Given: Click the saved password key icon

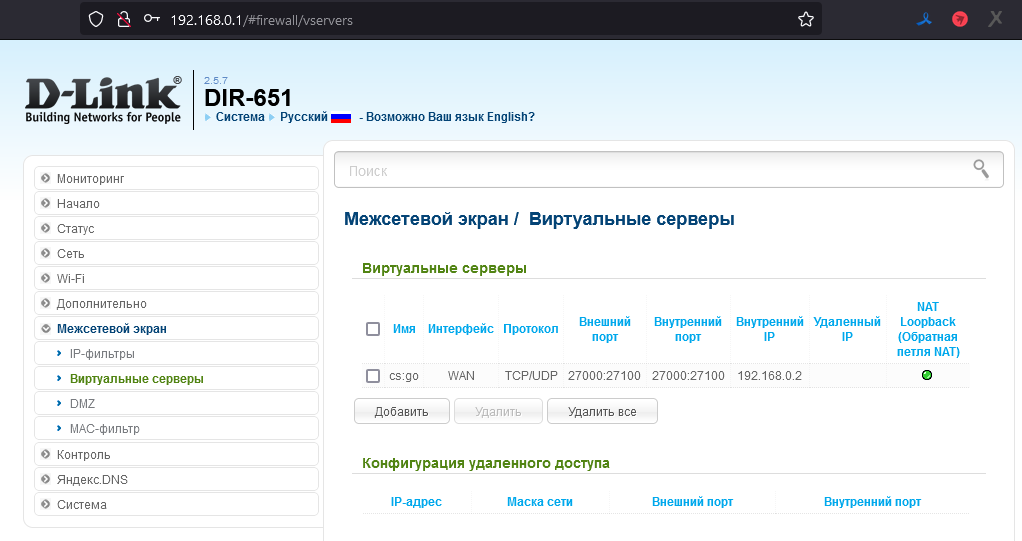Looking at the screenshot, I should coord(152,19).
